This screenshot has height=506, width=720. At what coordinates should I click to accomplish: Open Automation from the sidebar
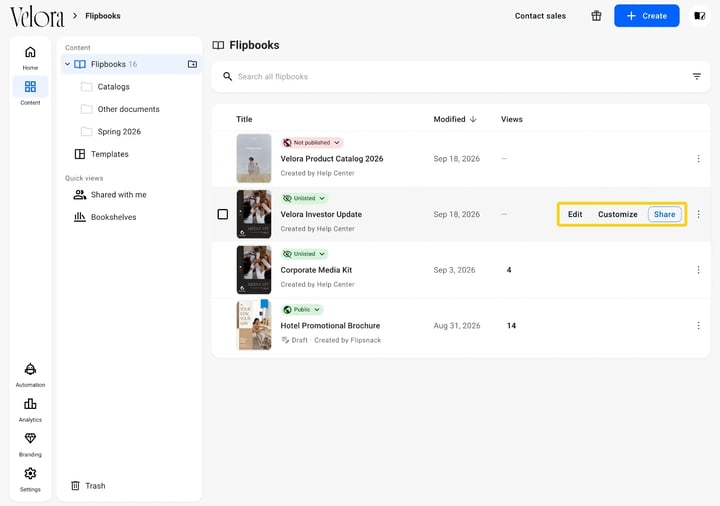click(x=30, y=369)
